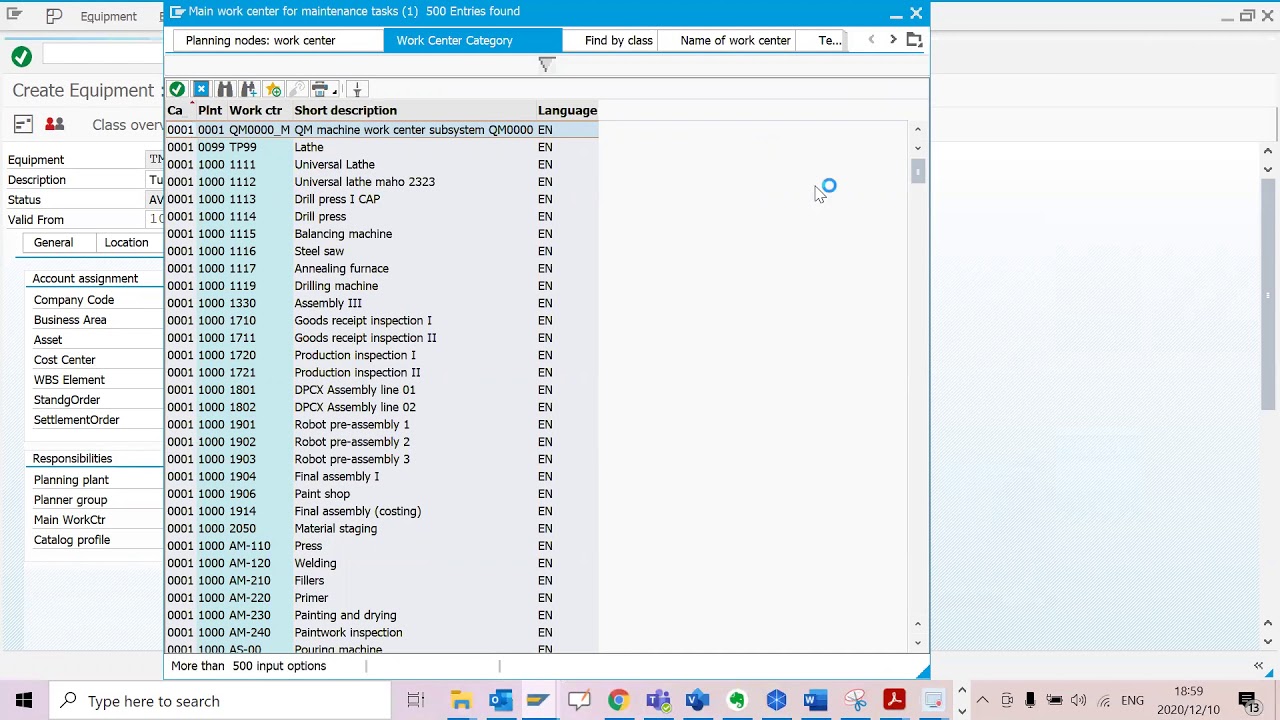This screenshot has width=1280, height=720.
Task: Open Task View on the taskbar
Action: [416, 701]
